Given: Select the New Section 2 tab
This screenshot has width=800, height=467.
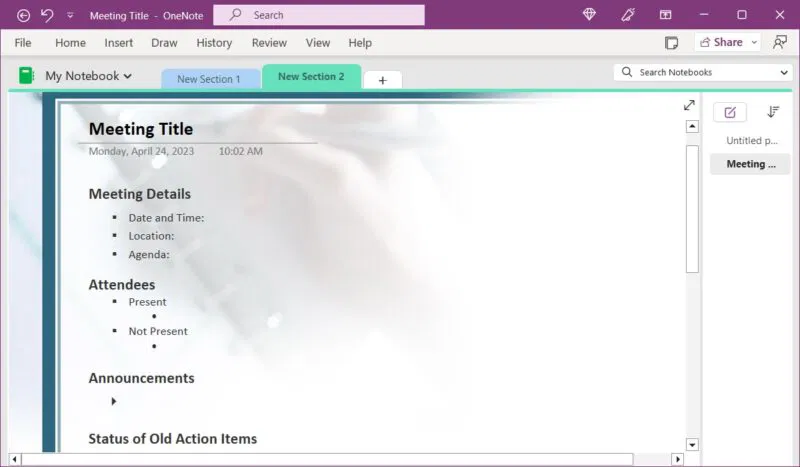Looking at the screenshot, I should coord(311,77).
